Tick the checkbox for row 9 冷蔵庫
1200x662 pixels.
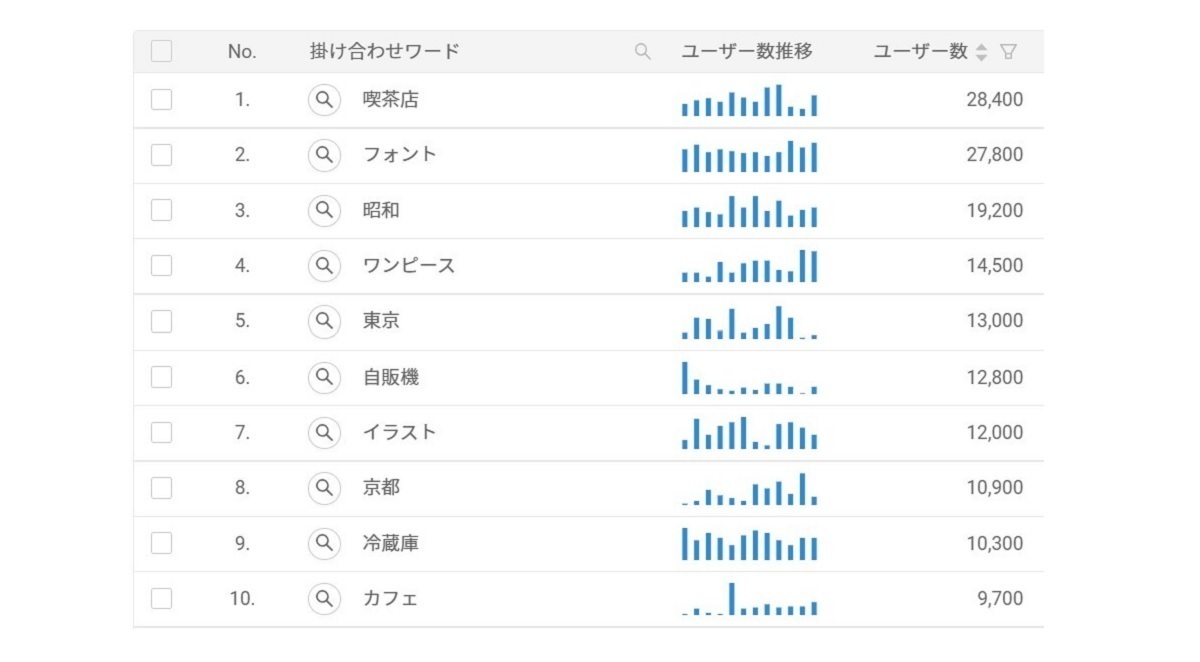[x=161, y=543]
